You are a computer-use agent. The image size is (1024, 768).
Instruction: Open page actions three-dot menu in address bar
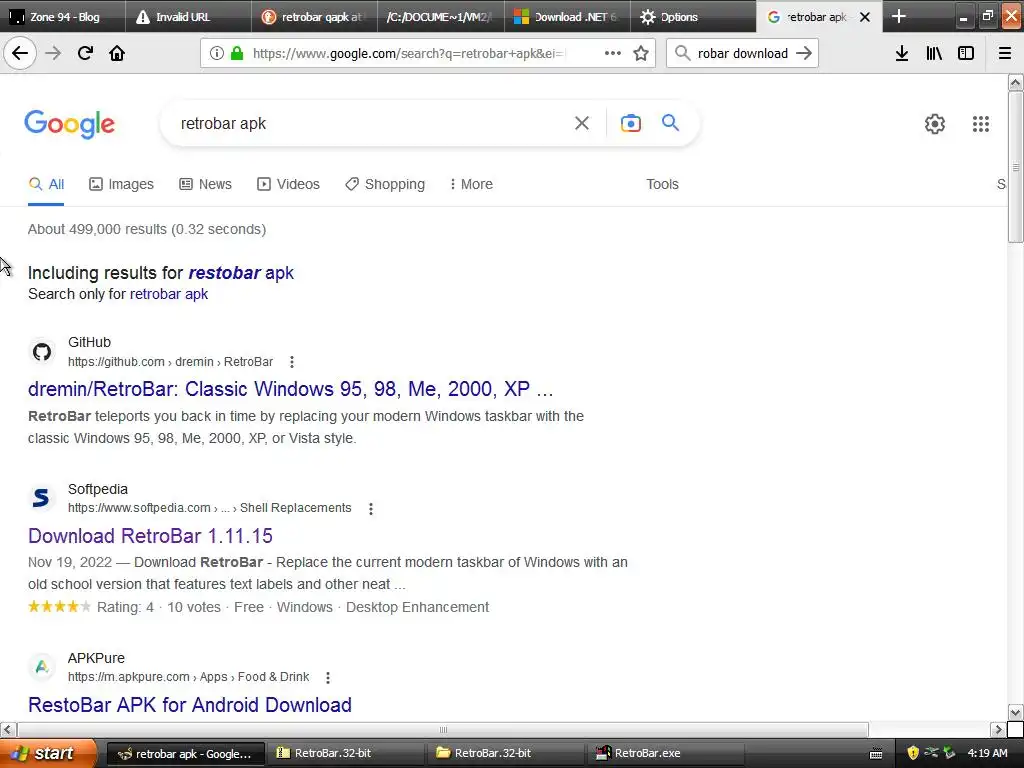click(613, 54)
